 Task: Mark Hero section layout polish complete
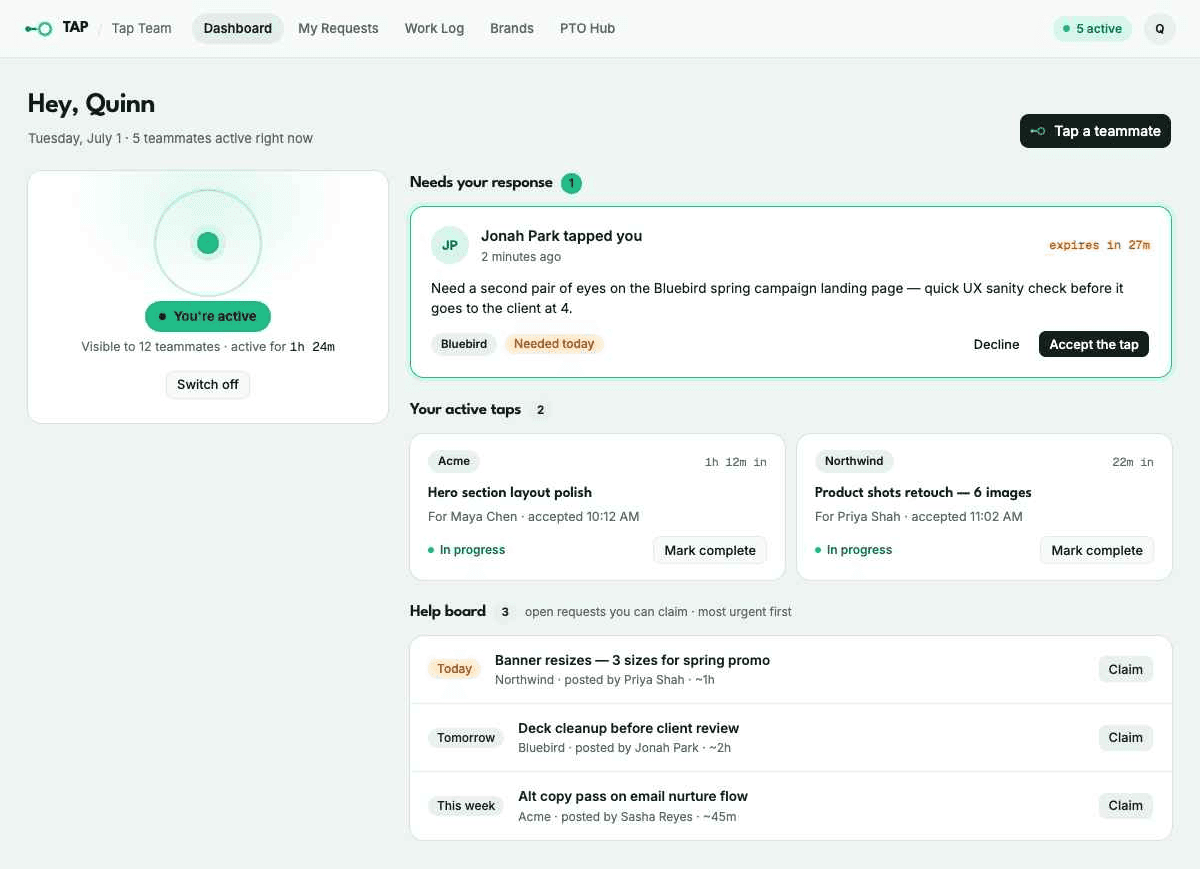point(710,550)
